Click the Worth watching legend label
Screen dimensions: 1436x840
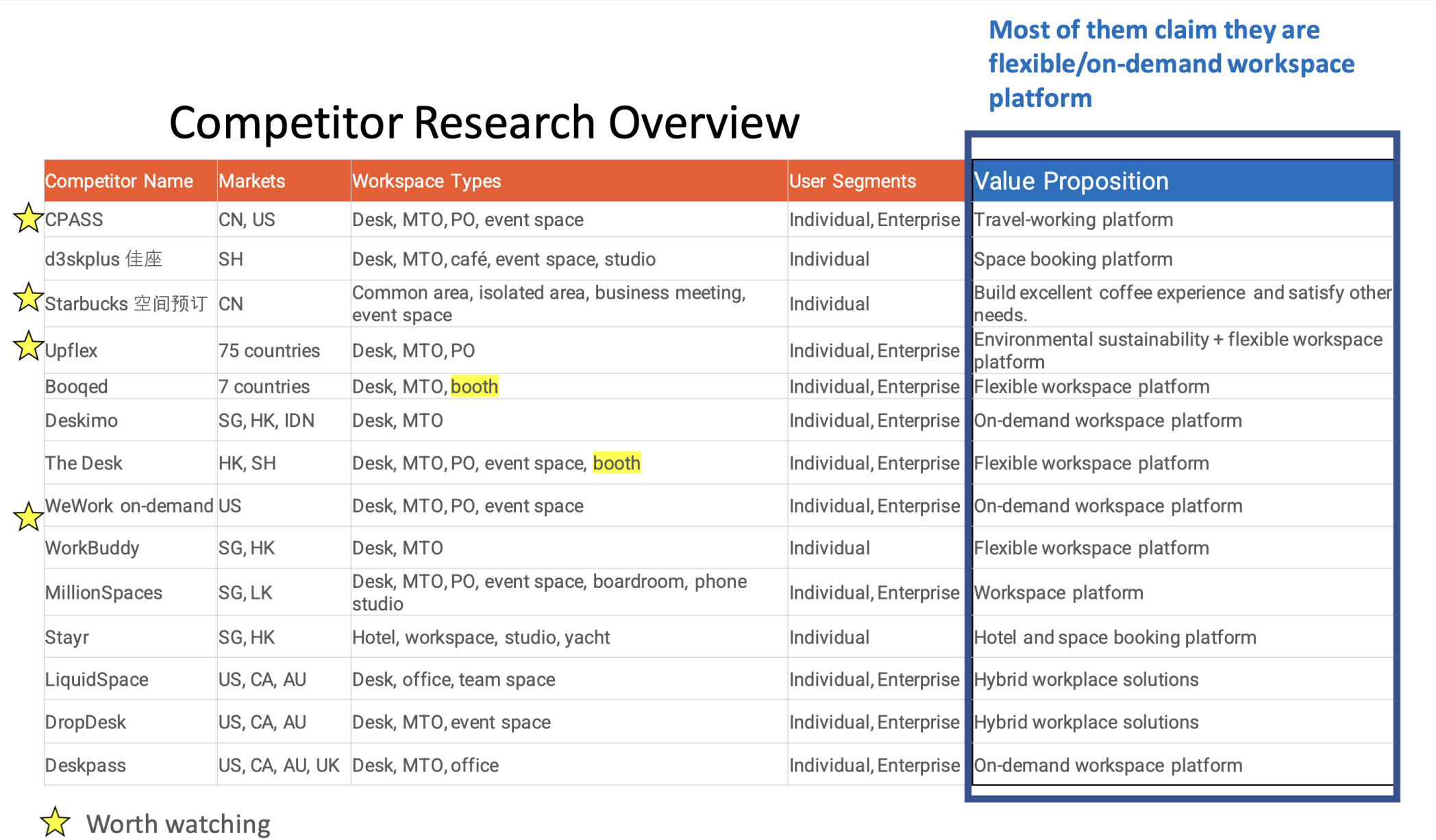[x=178, y=824]
